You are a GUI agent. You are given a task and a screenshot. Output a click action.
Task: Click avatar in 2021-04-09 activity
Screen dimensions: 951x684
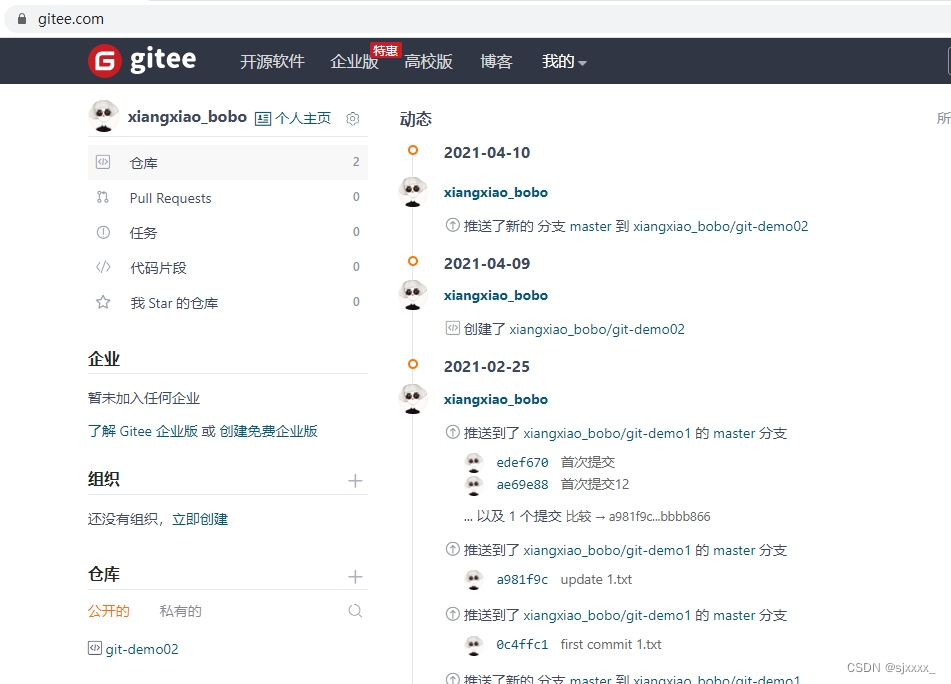(x=413, y=295)
